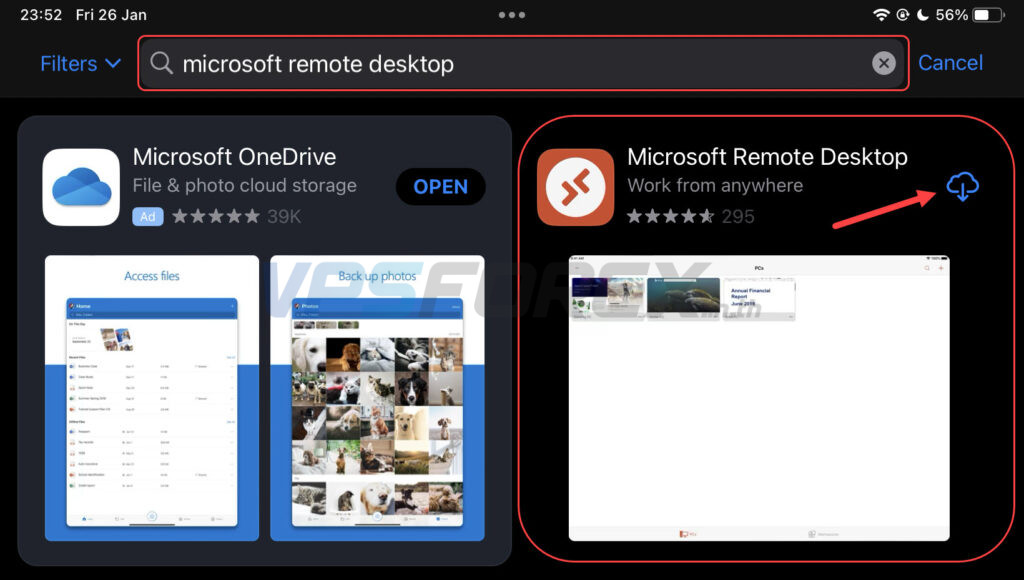Tap the magnifying glass search icon
The image size is (1024, 580).
161,64
